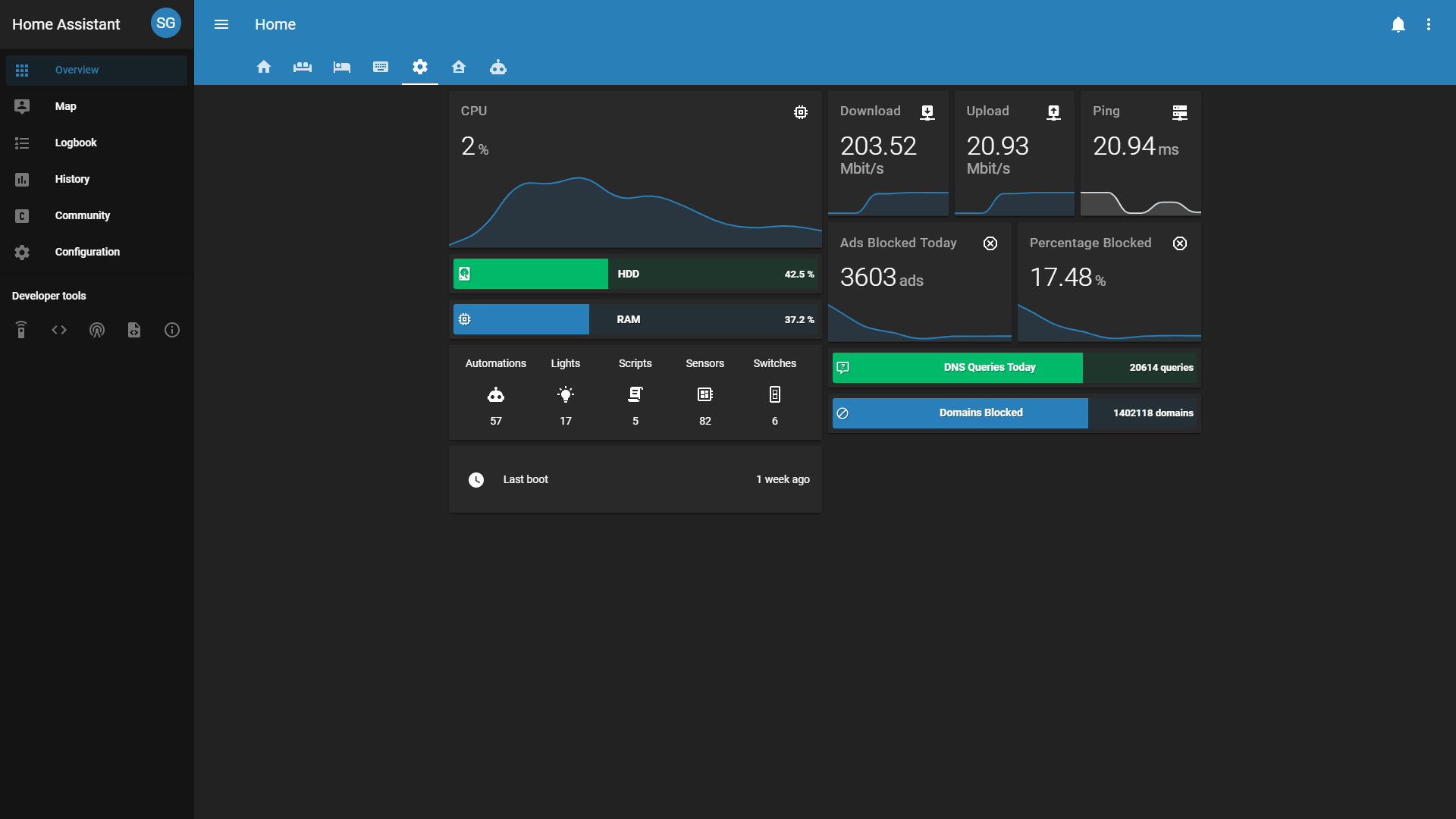The image size is (1456, 819).
Task: Open Map in the sidebar
Action: click(x=65, y=106)
